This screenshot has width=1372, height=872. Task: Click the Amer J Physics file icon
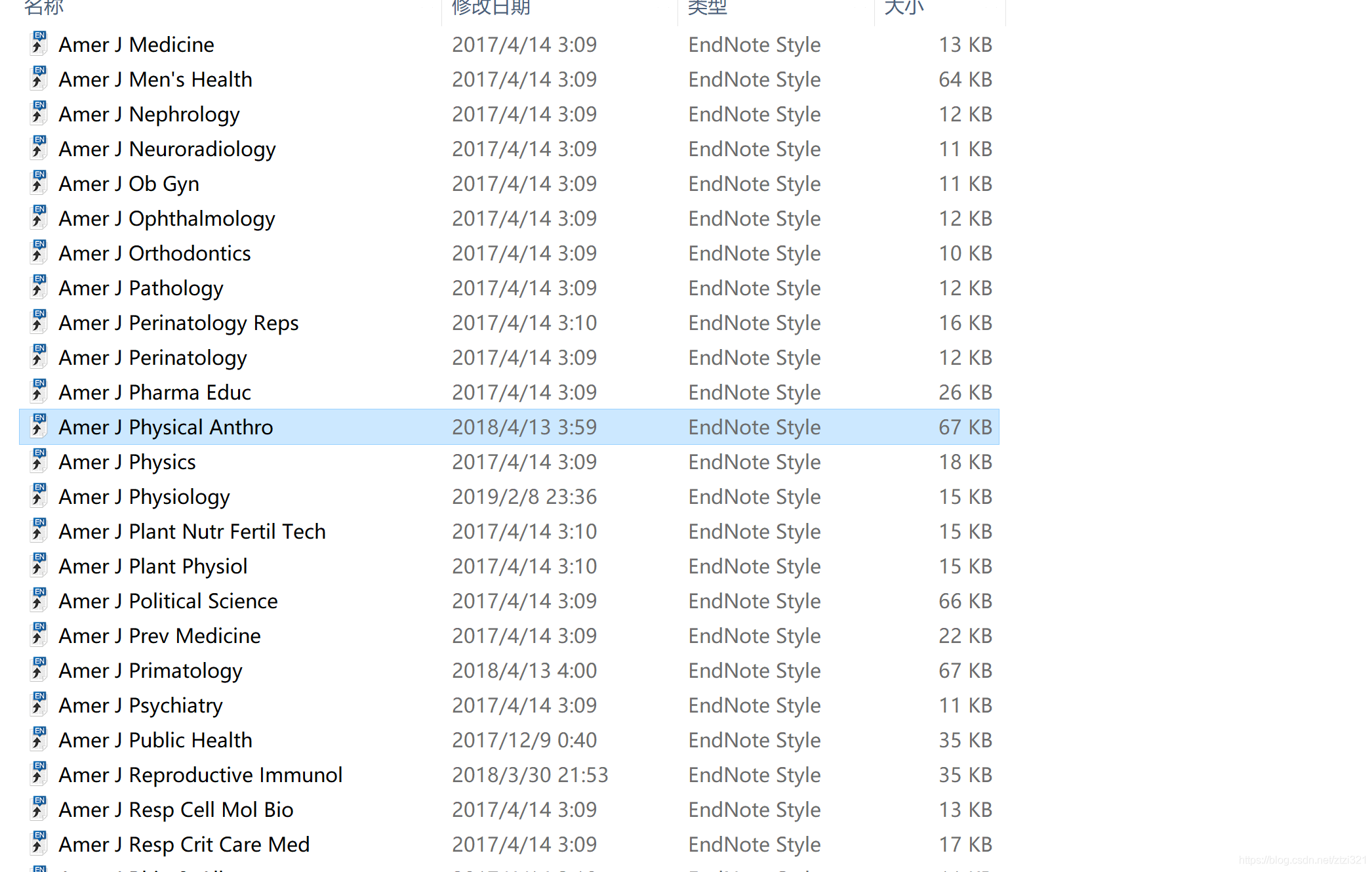[39, 461]
